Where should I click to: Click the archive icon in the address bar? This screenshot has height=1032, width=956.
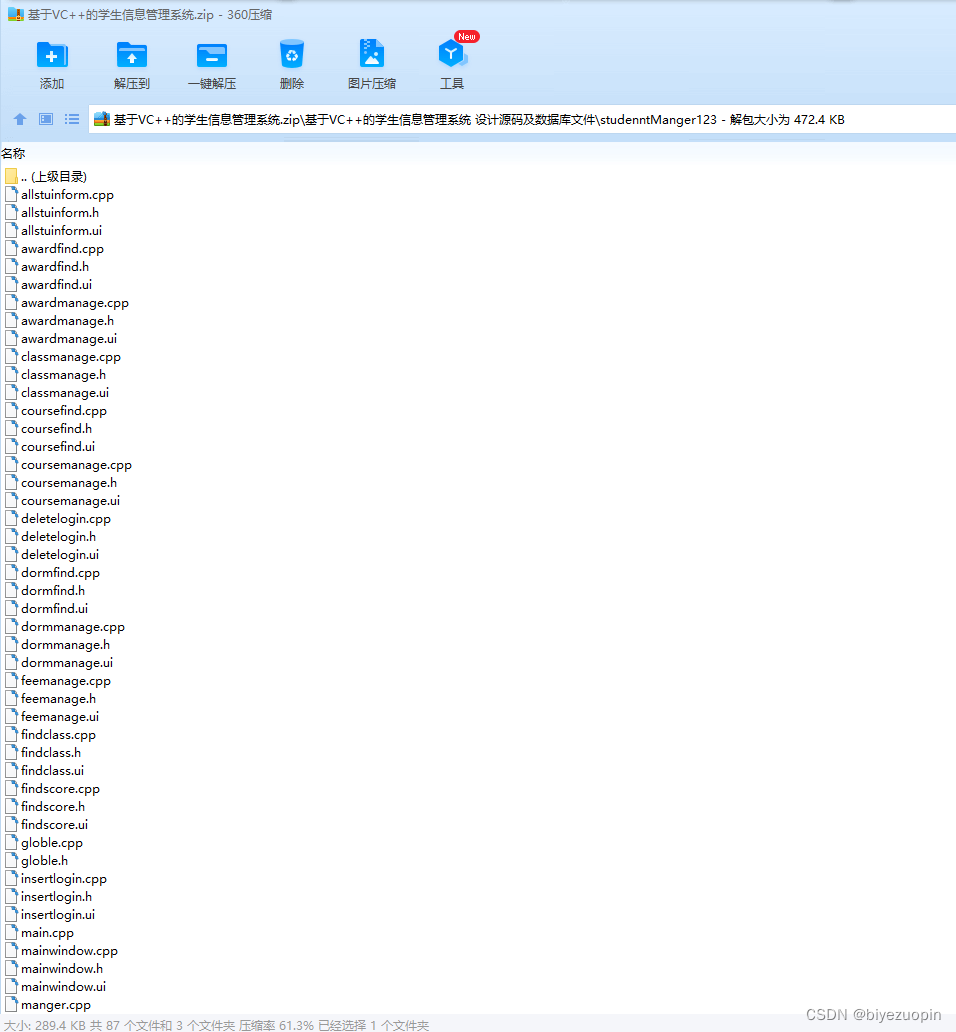[x=102, y=119]
